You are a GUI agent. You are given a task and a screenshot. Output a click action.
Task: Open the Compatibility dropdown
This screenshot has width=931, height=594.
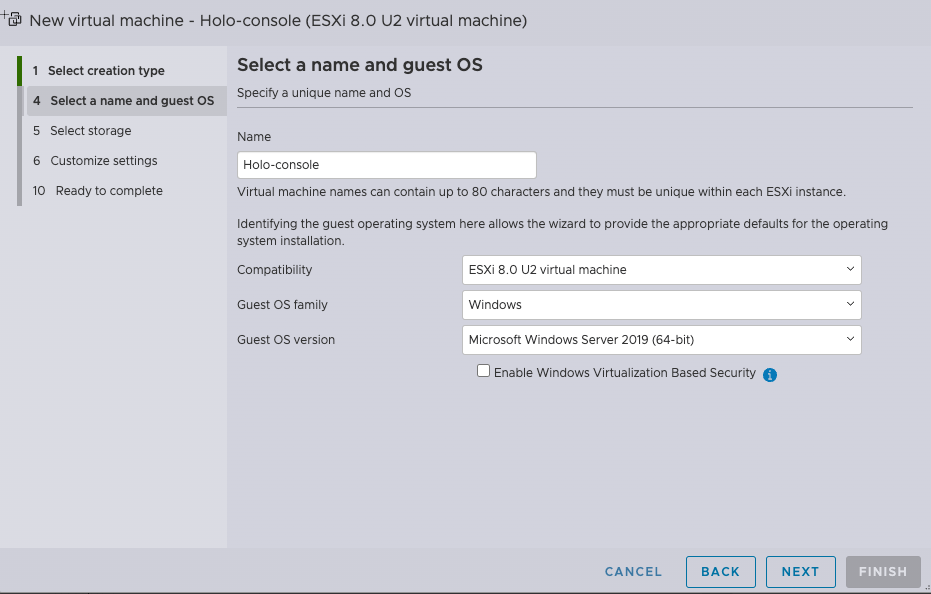coord(661,270)
